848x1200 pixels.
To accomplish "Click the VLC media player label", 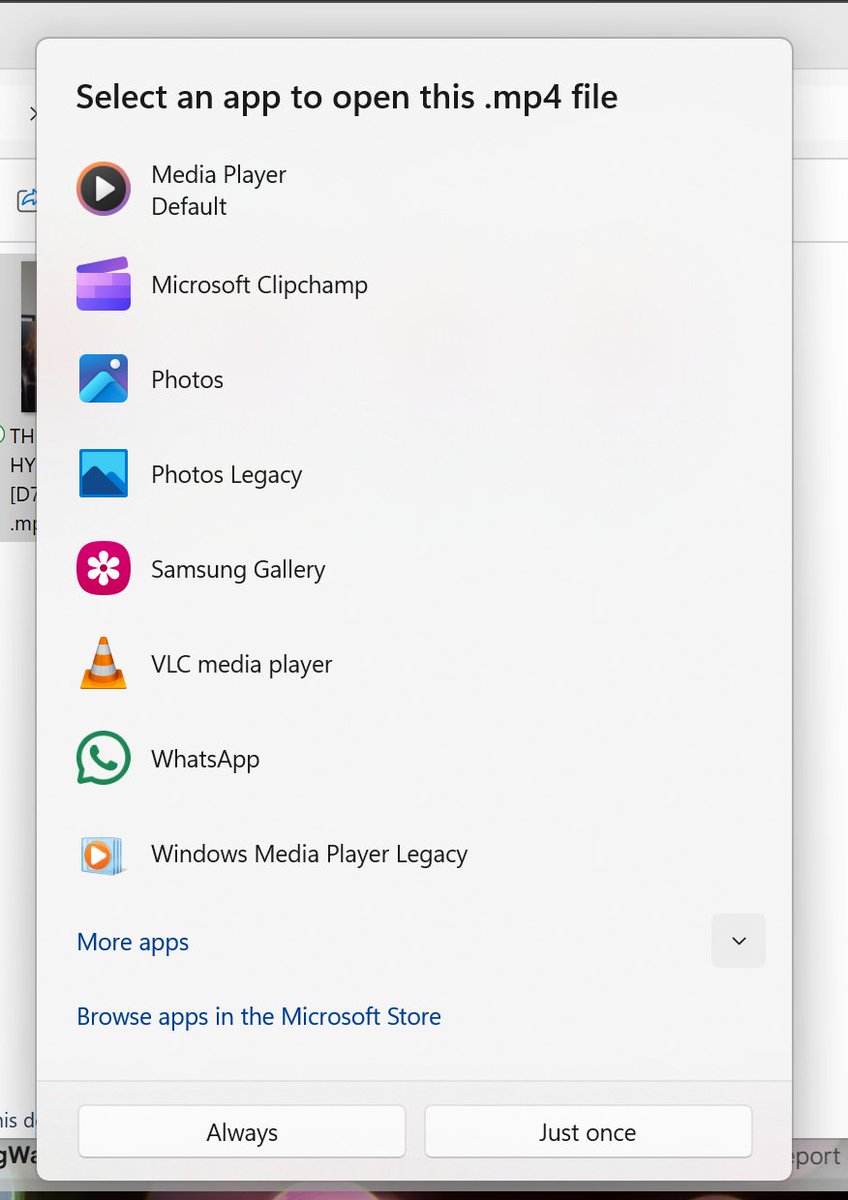I will [241, 665].
